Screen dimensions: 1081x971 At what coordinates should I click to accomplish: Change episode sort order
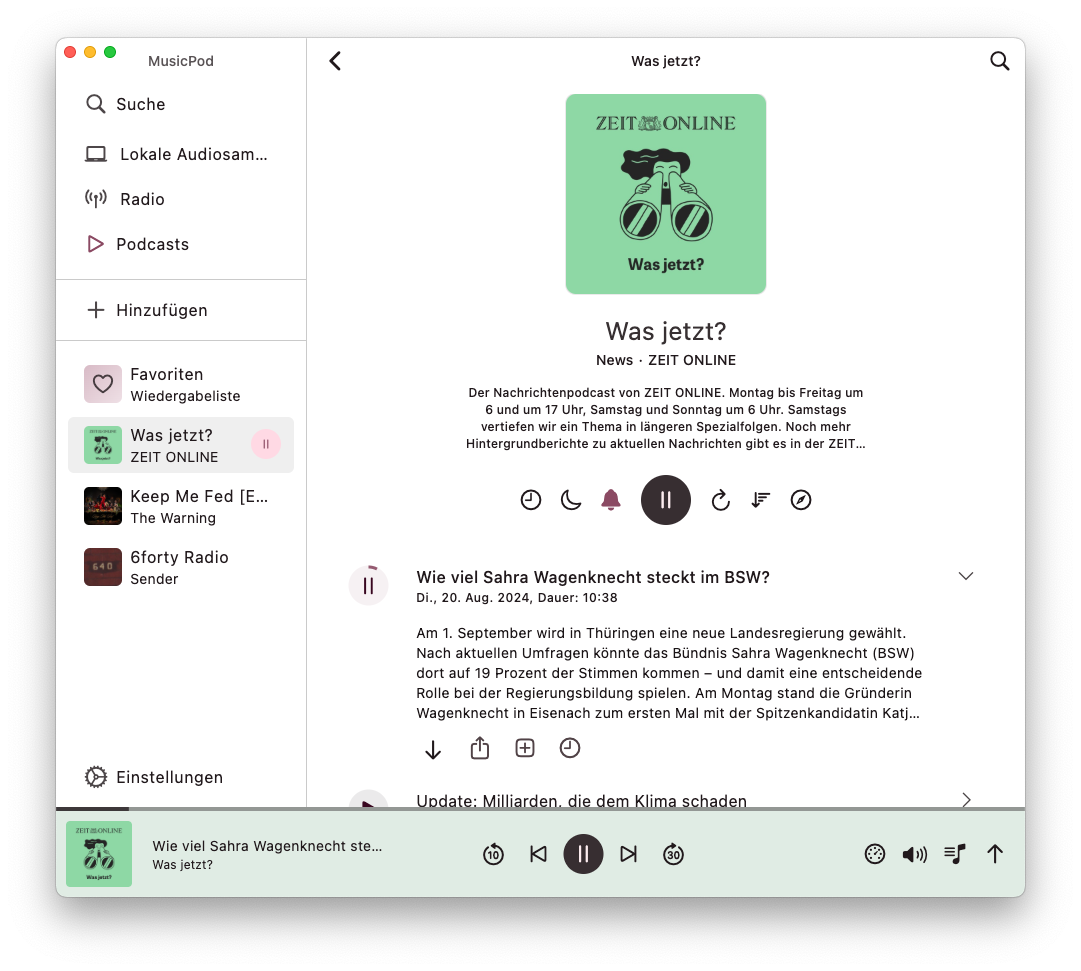(760, 500)
